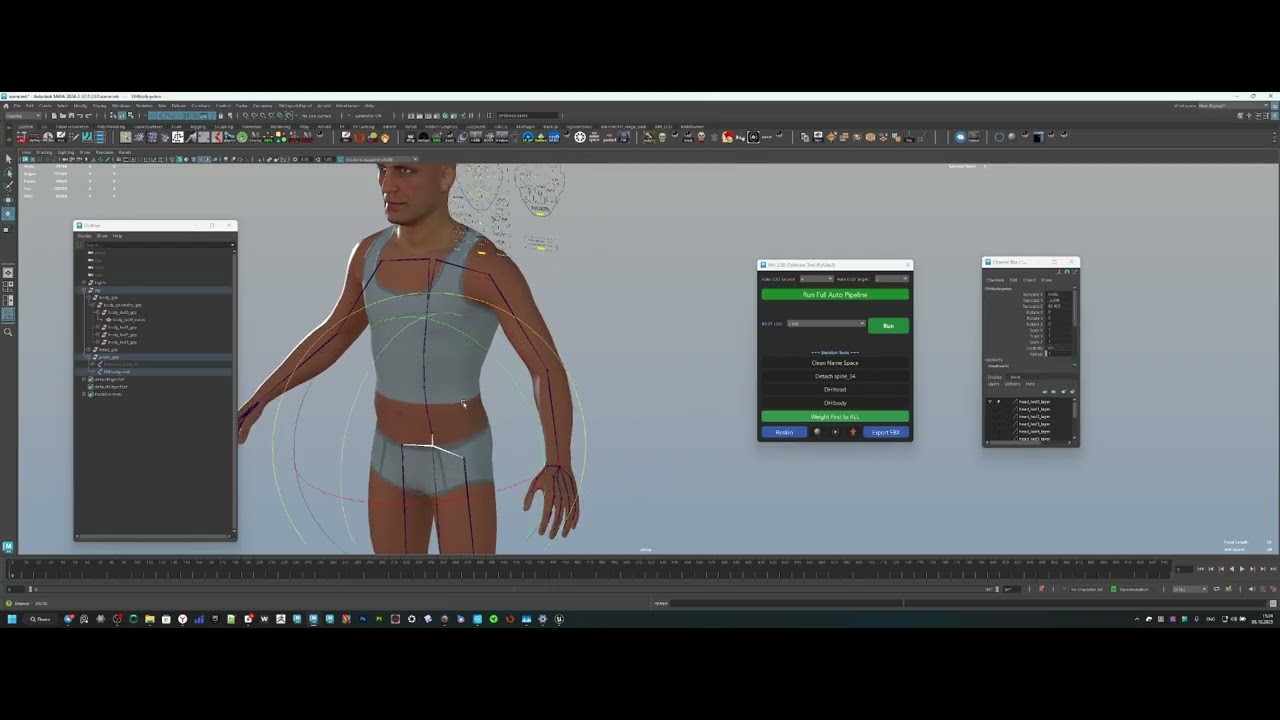Switch to single-pane viewport layout

tap(8, 272)
